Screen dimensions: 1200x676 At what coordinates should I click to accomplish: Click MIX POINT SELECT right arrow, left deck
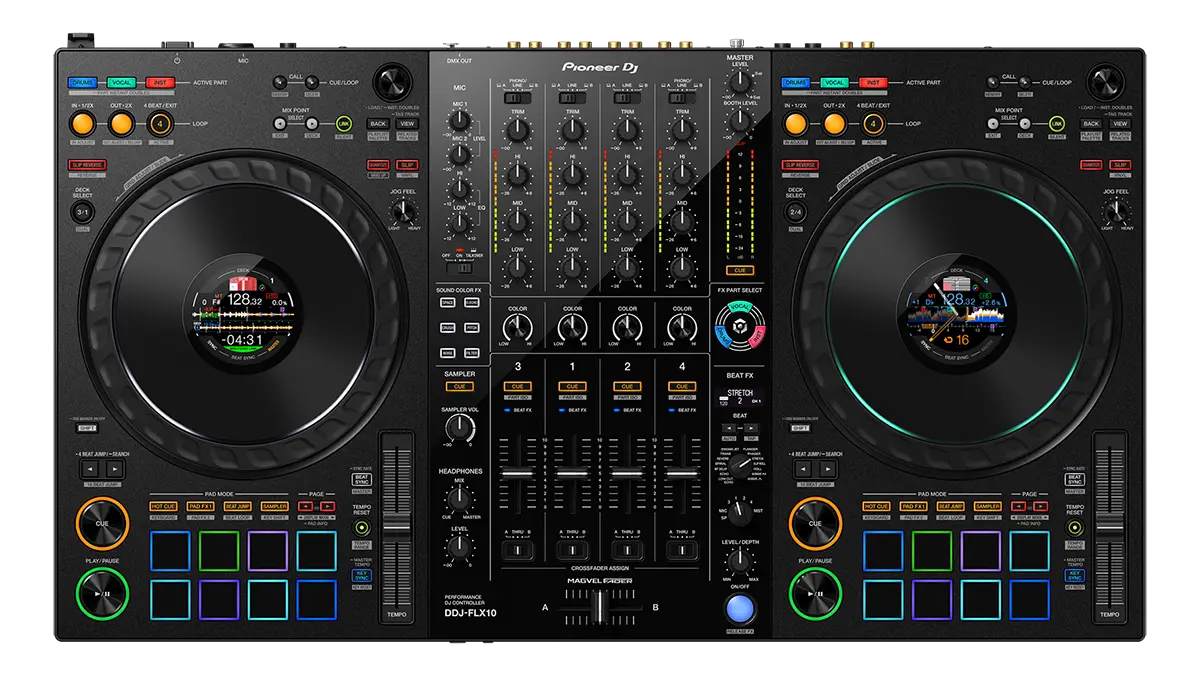312,123
